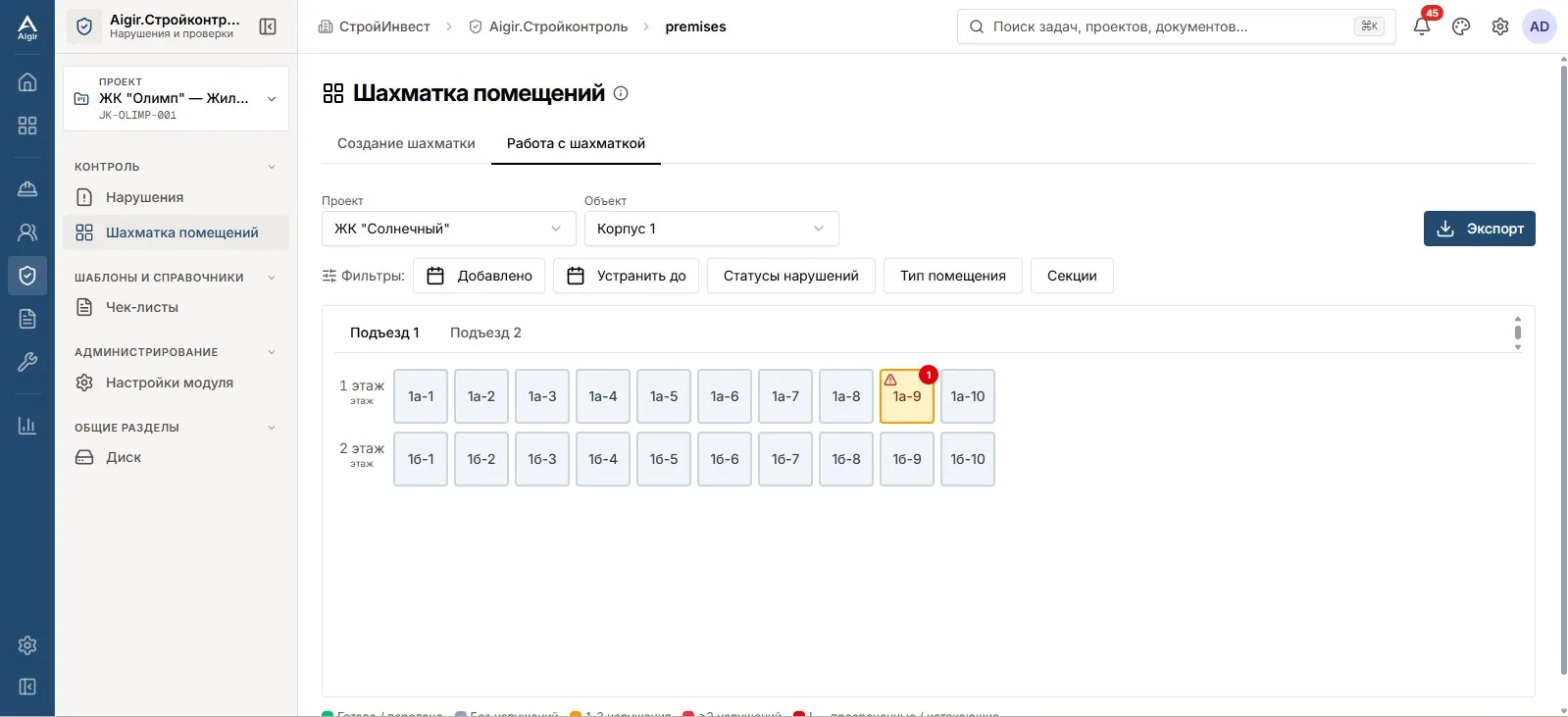The width and height of the screenshot is (1568, 717).
Task: Select premises cell 1б-9
Action: tap(907, 459)
